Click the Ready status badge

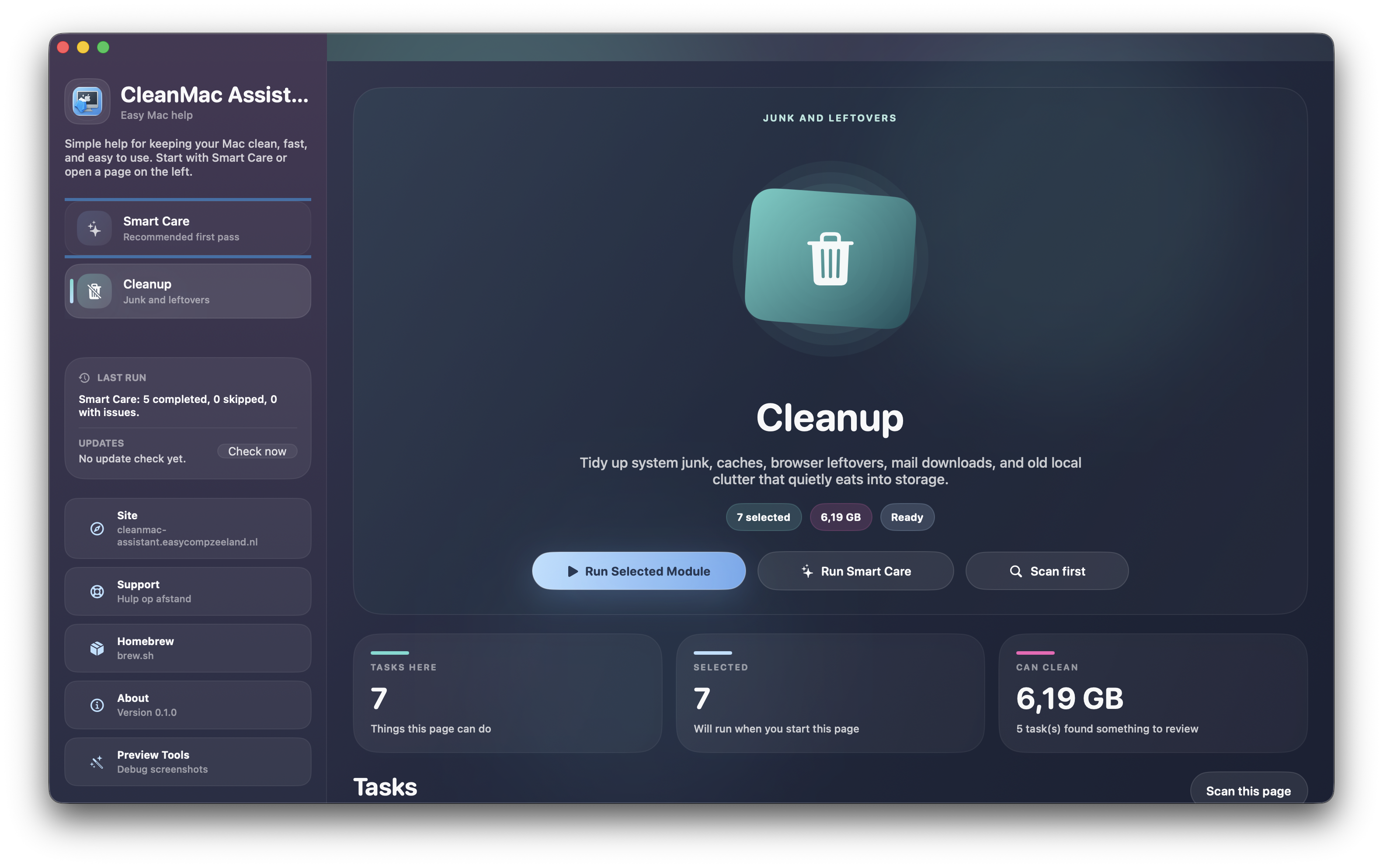tap(907, 517)
